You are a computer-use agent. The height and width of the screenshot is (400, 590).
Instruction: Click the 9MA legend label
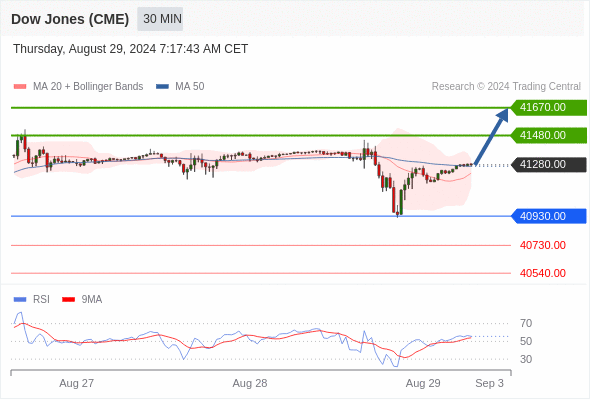(x=92, y=300)
